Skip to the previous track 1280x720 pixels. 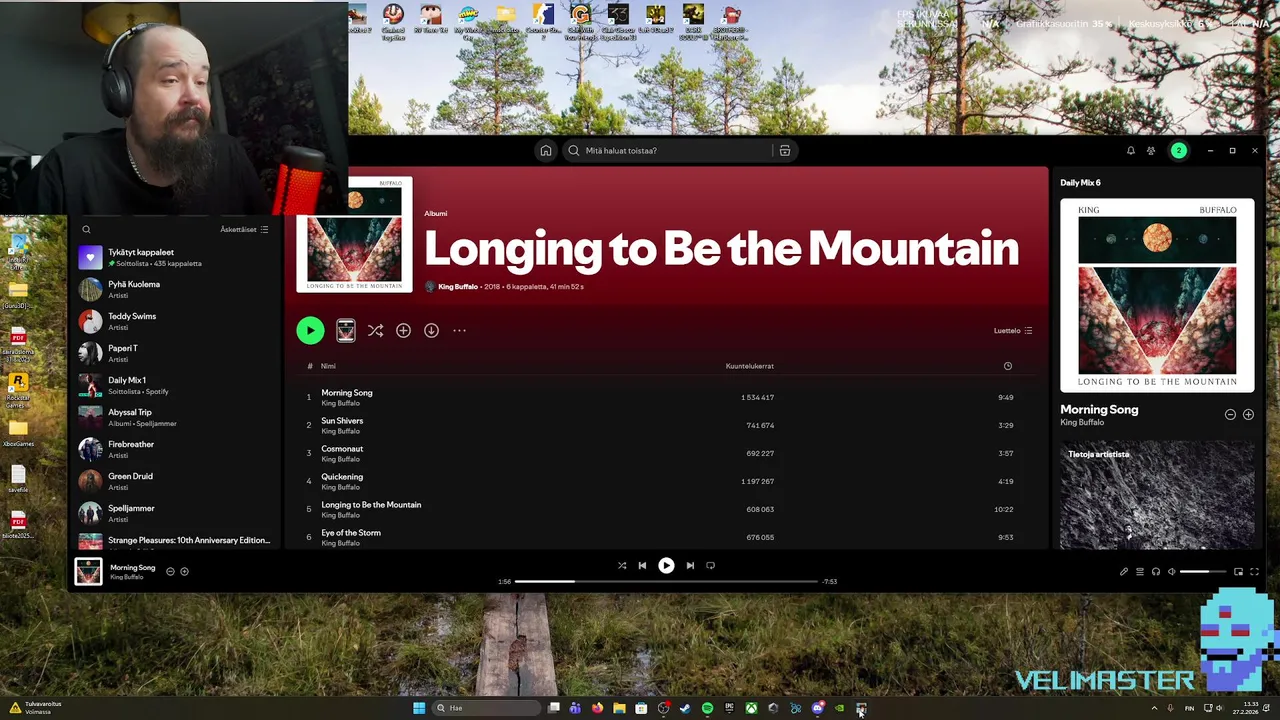(642, 566)
